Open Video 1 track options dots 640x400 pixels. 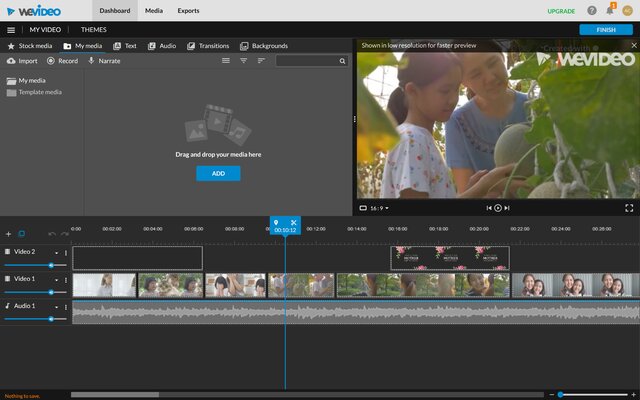click(x=66, y=280)
